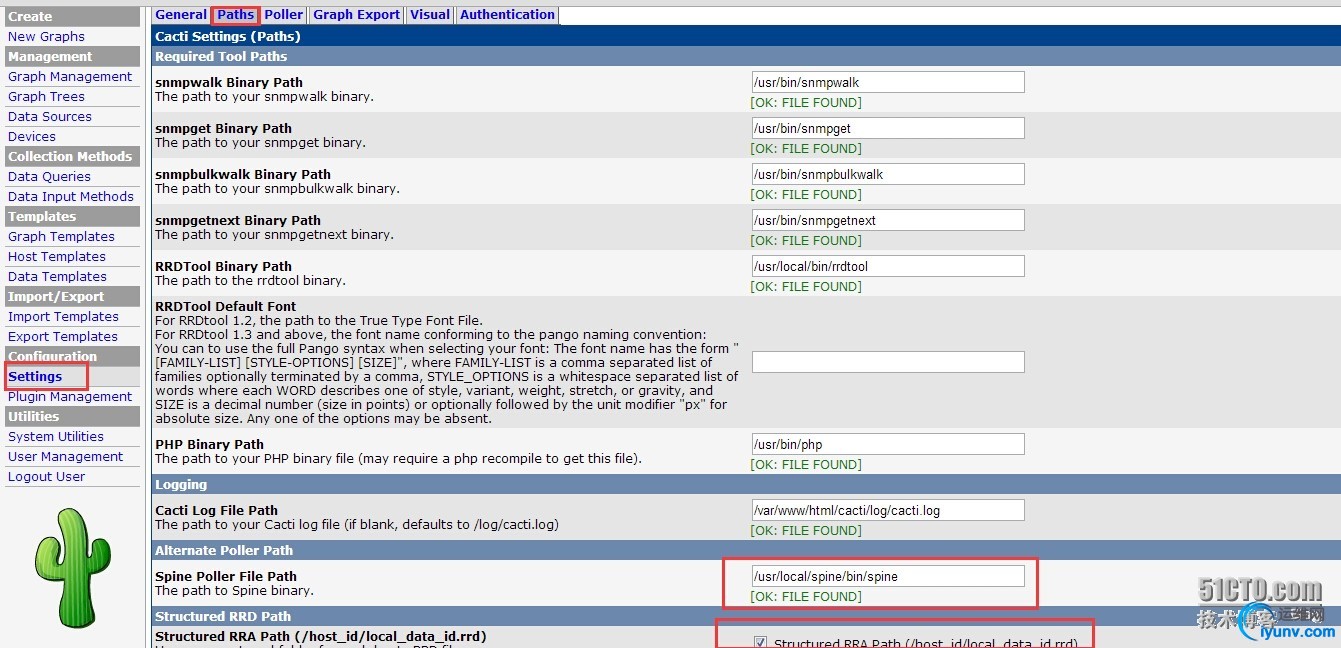Image resolution: width=1341 pixels, height=648 pixels.
Task: Click OK FILE FOUND under PHP path
Action: 806,464
